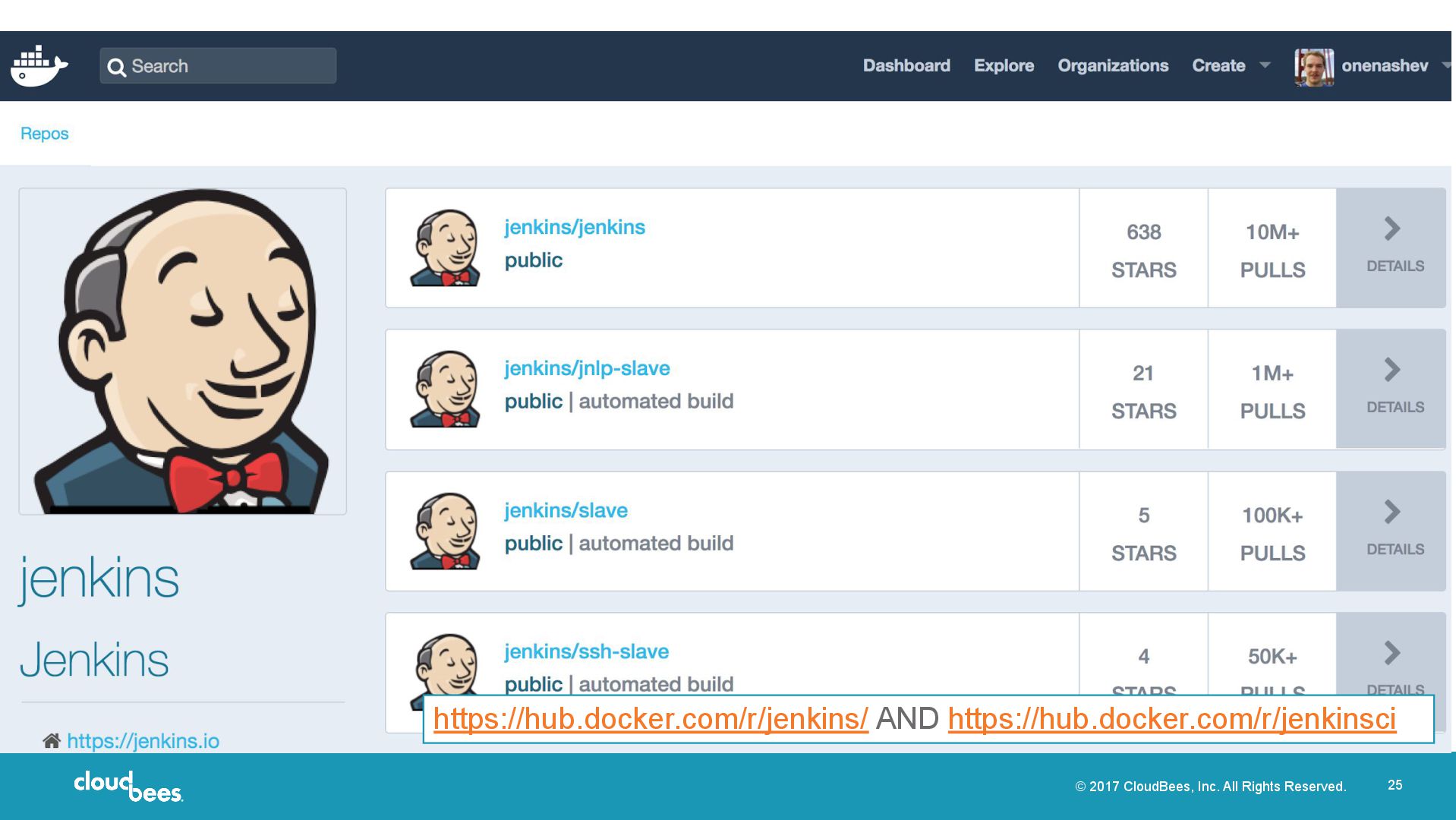Image resolution: width=1456 pixels, height=820 pixels.
Task: Click the 21 STARS count
Action: [1143, 392]
